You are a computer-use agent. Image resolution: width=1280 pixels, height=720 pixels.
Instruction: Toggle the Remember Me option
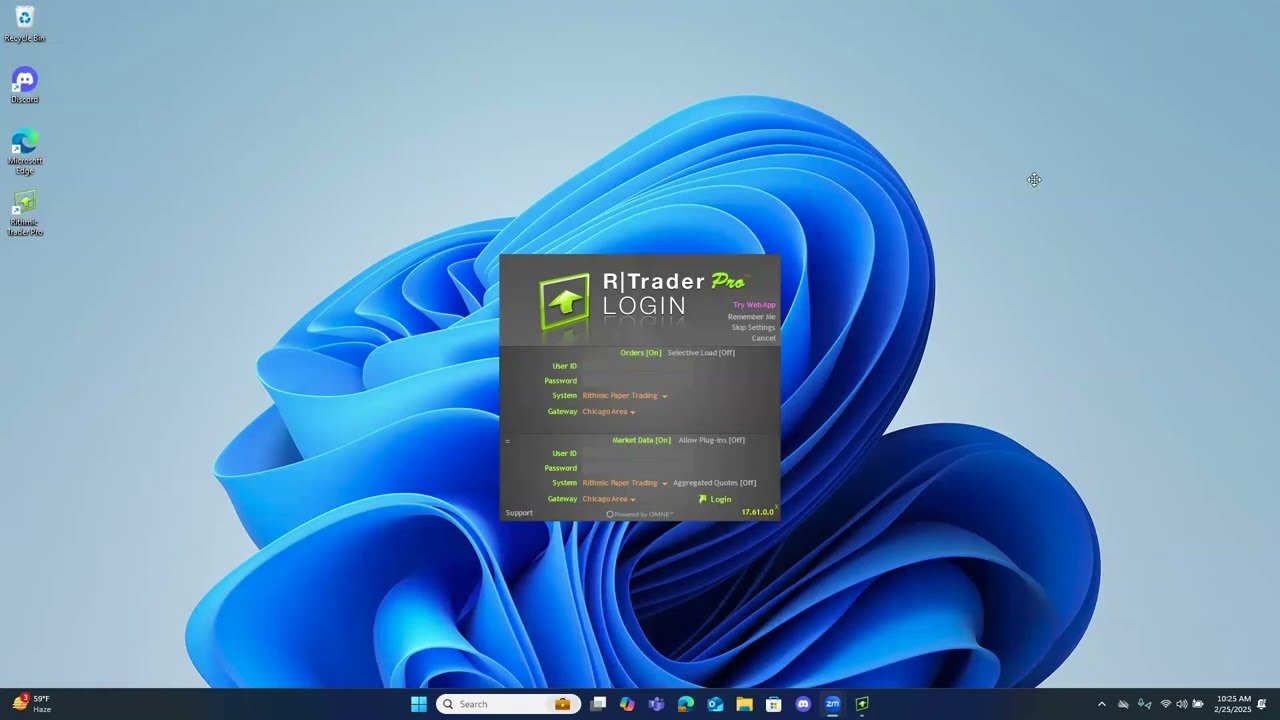(752, 317)
